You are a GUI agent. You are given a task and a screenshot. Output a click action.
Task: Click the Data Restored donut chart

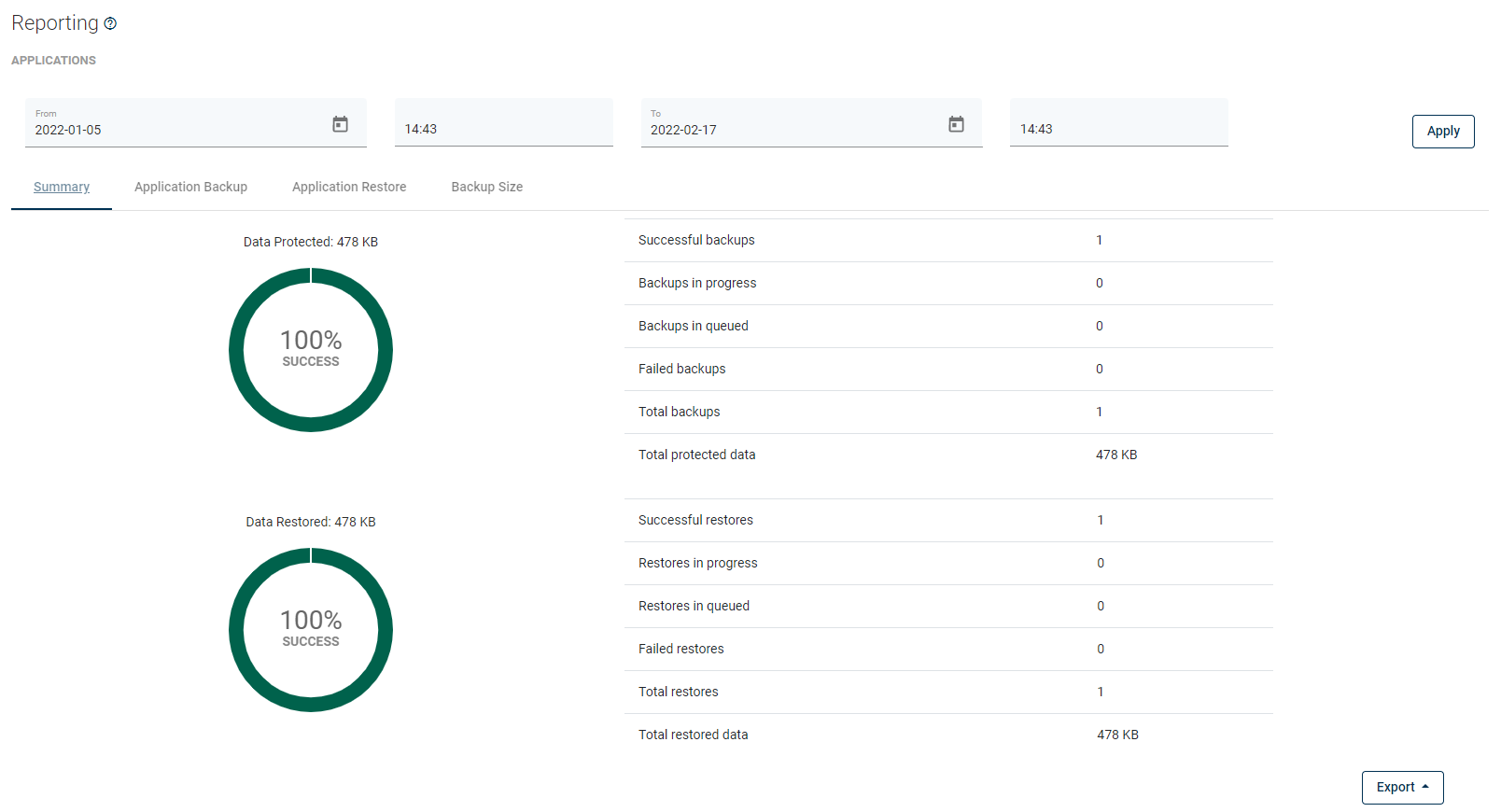coord(311,630)
